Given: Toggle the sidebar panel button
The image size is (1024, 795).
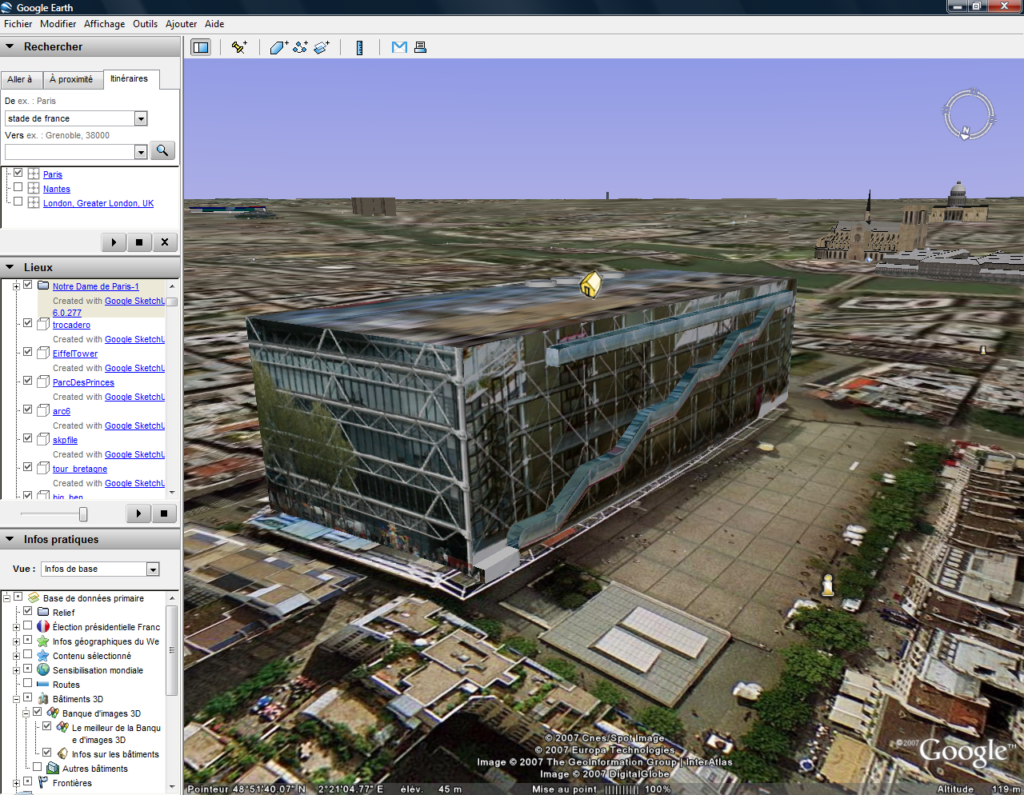Looking at the screenshot, I should point(200,47).
